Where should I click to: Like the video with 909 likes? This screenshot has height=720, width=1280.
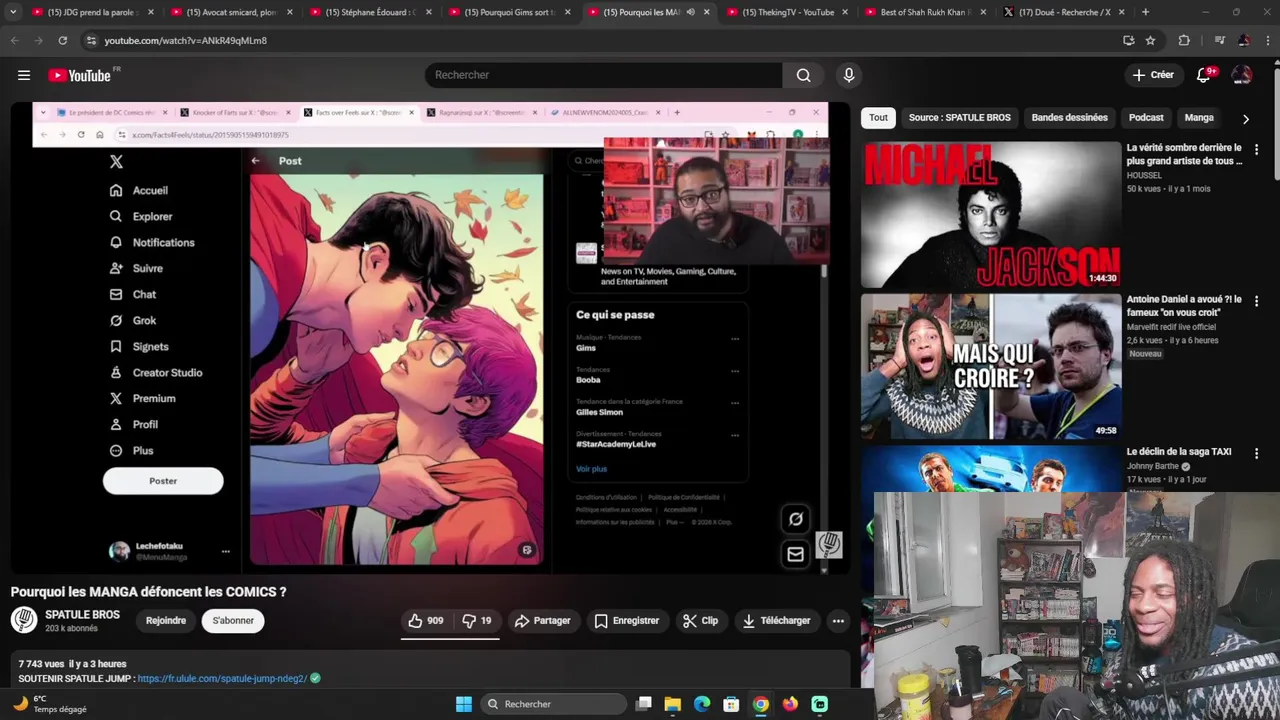(425, 621)
